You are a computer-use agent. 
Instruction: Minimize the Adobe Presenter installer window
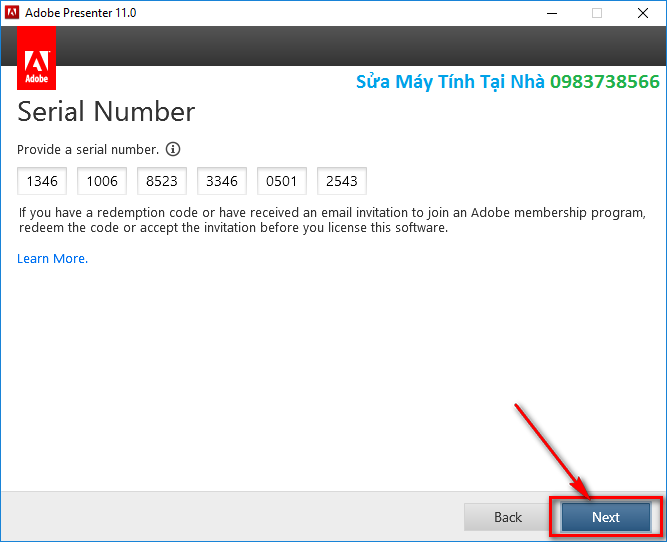(552, 13)
